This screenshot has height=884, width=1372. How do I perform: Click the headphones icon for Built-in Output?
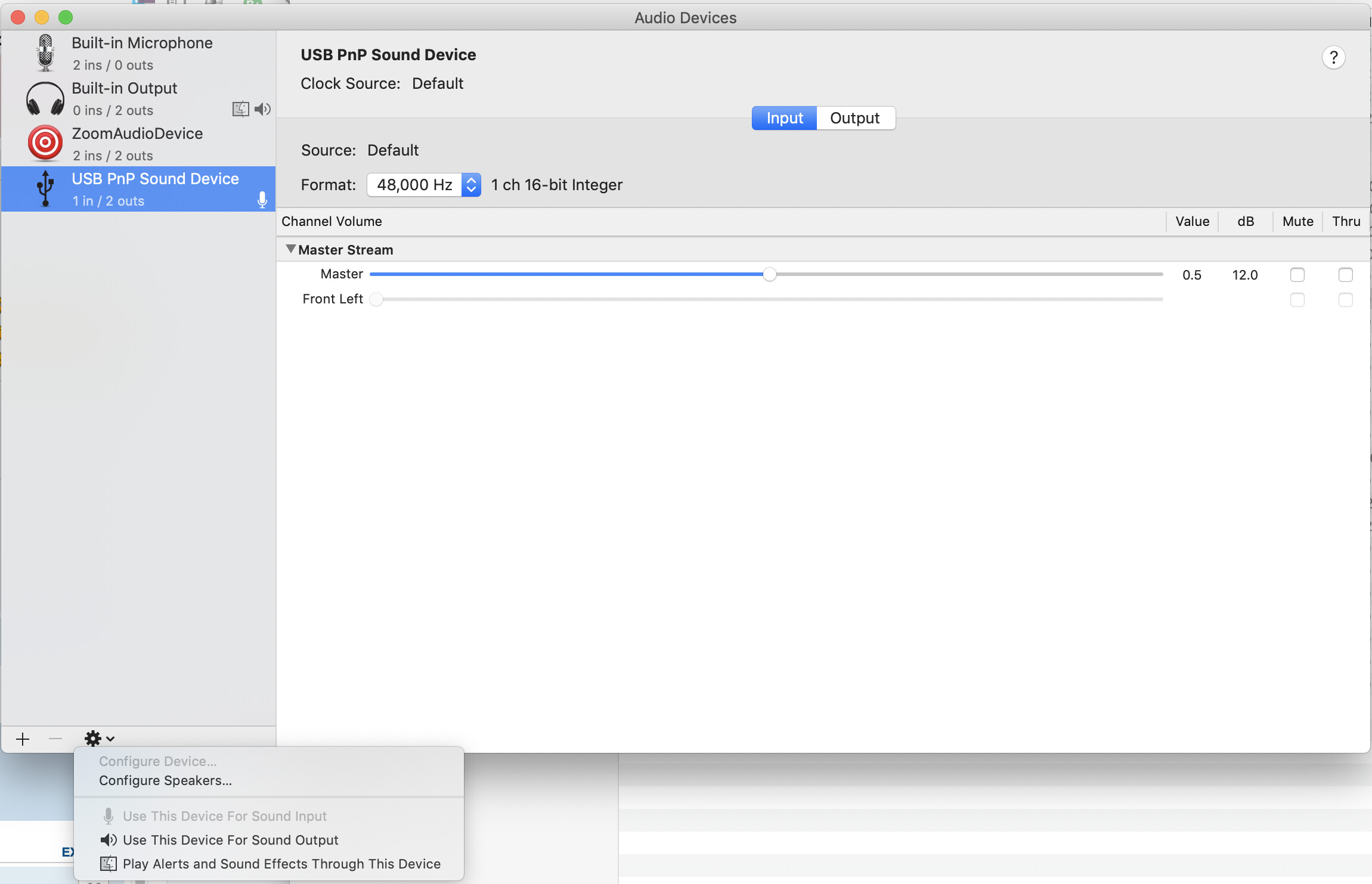click(45, 98)
